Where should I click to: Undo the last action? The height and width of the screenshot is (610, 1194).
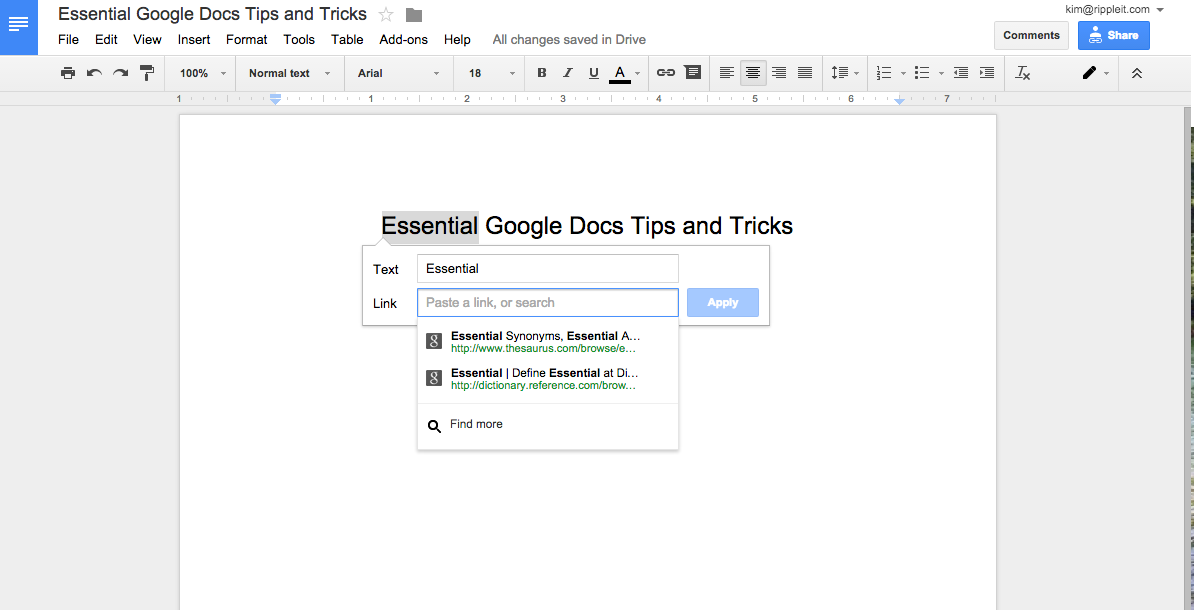[94, 73]
